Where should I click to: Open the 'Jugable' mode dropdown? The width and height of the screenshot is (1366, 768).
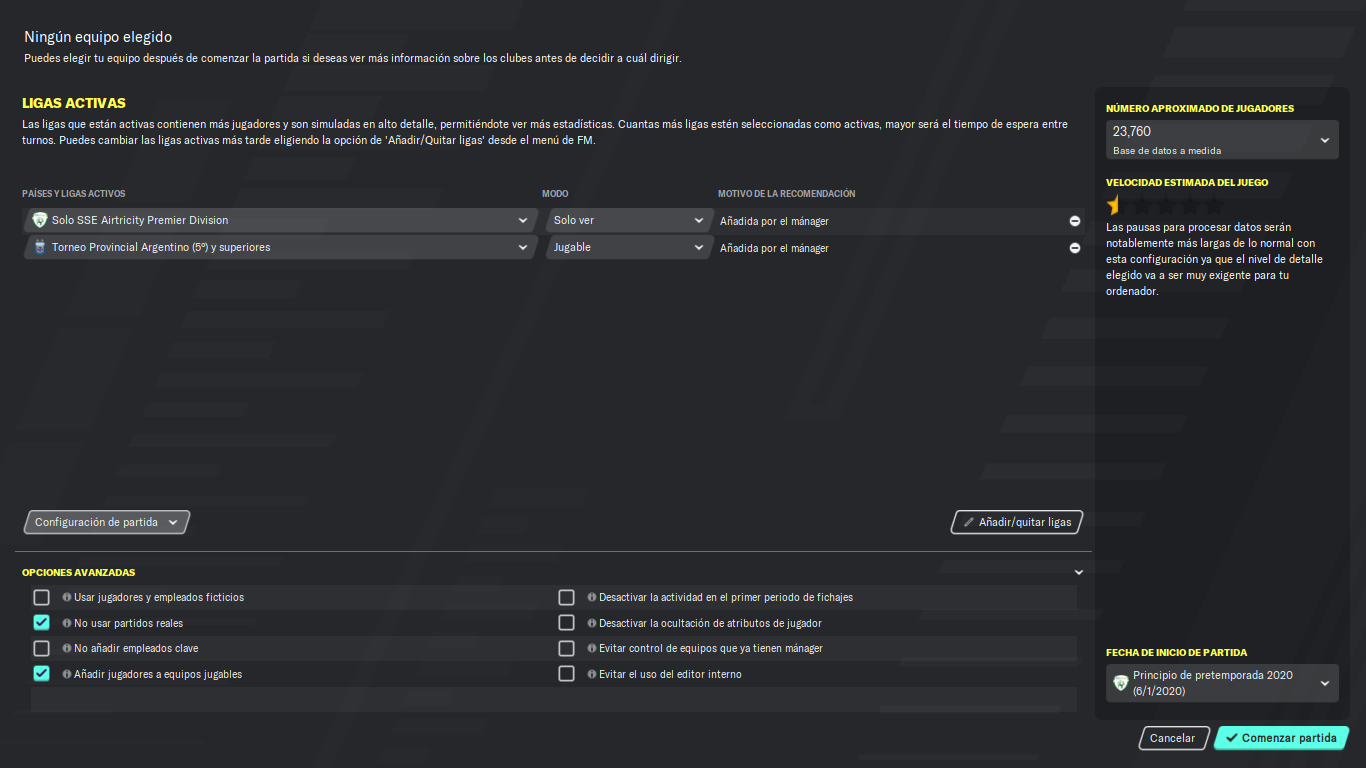[x=629, y=247]
